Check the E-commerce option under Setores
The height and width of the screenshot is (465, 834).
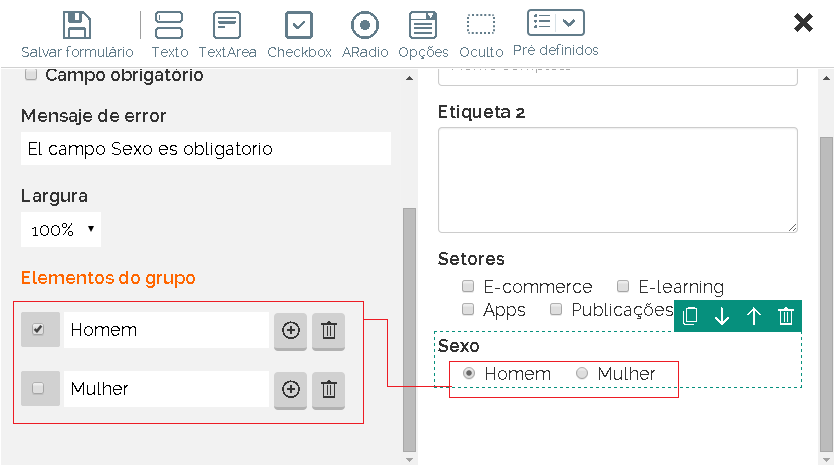click(x=468, y=287)
